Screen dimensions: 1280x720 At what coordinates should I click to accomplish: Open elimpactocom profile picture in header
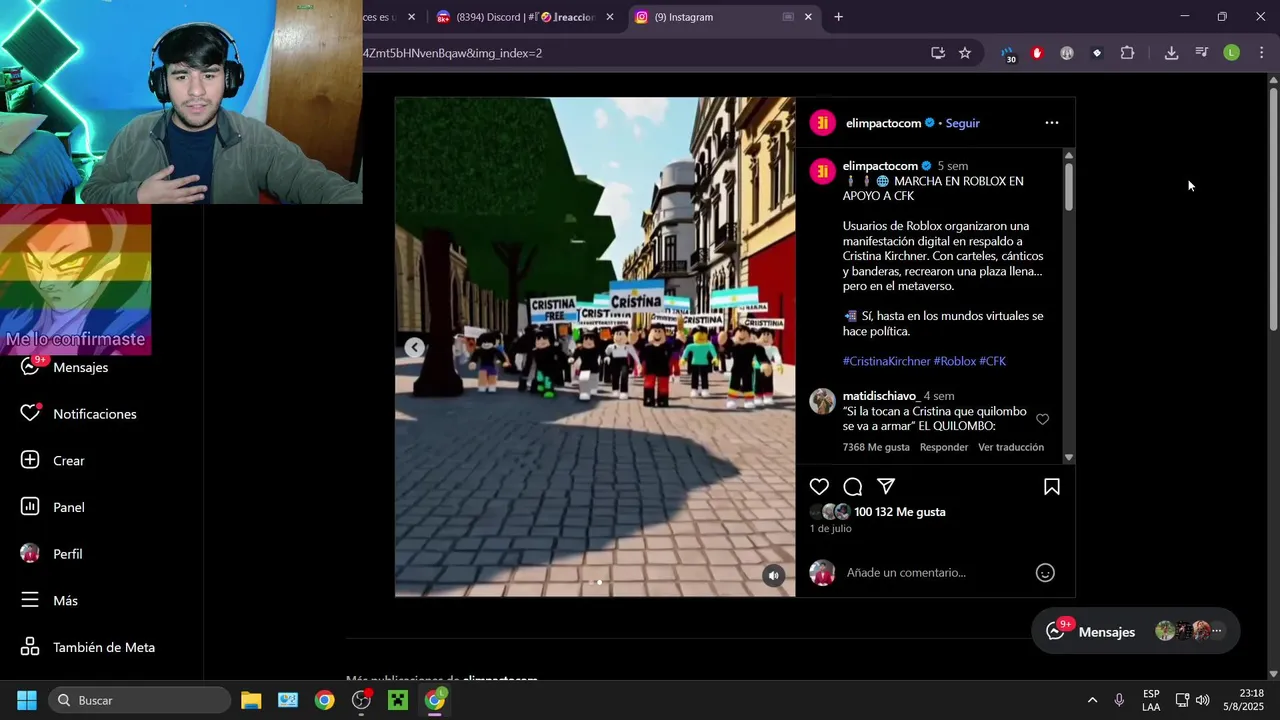(x=822, y=123)
